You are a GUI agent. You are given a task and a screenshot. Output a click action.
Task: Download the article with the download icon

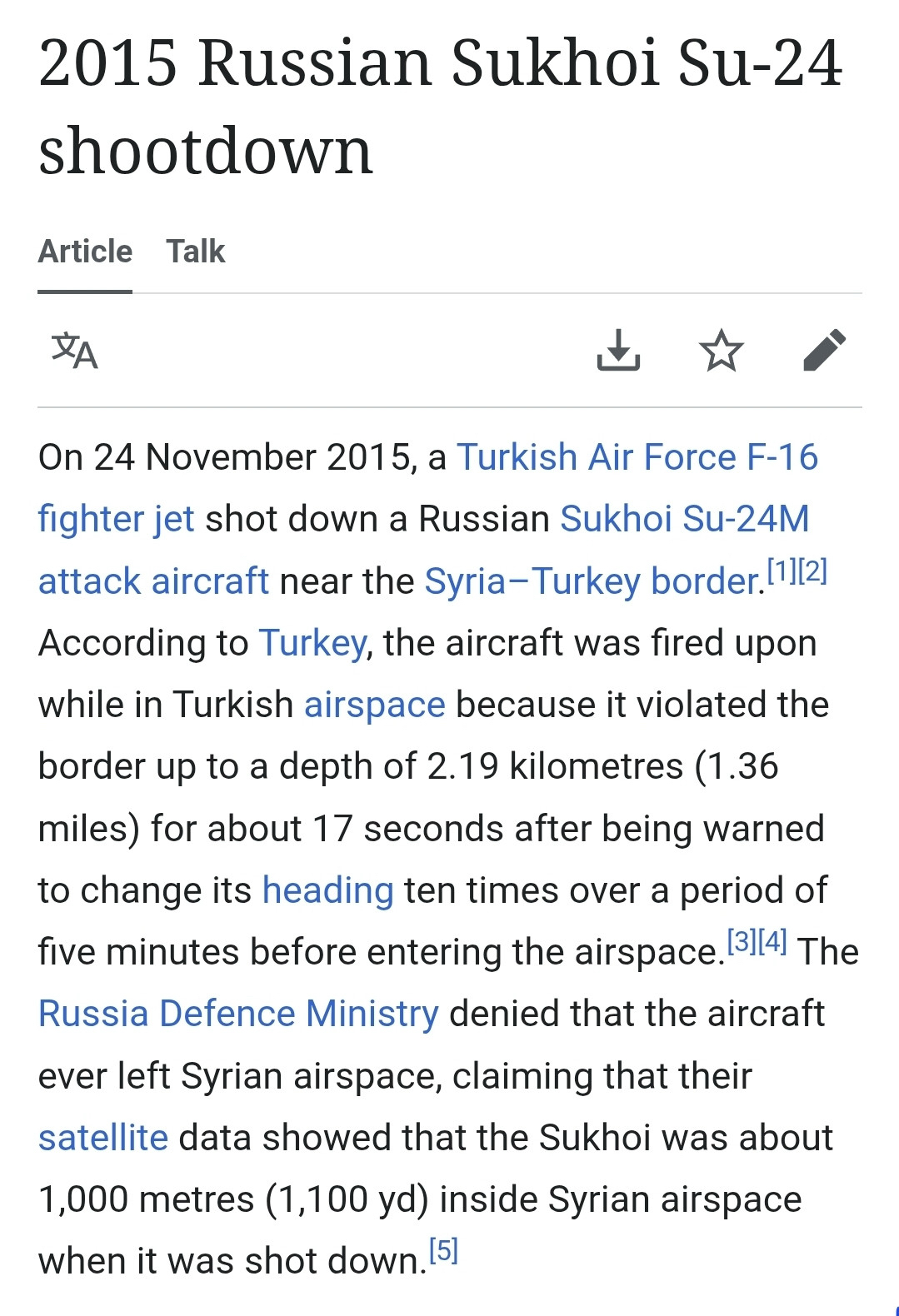(x=618, y=351)
